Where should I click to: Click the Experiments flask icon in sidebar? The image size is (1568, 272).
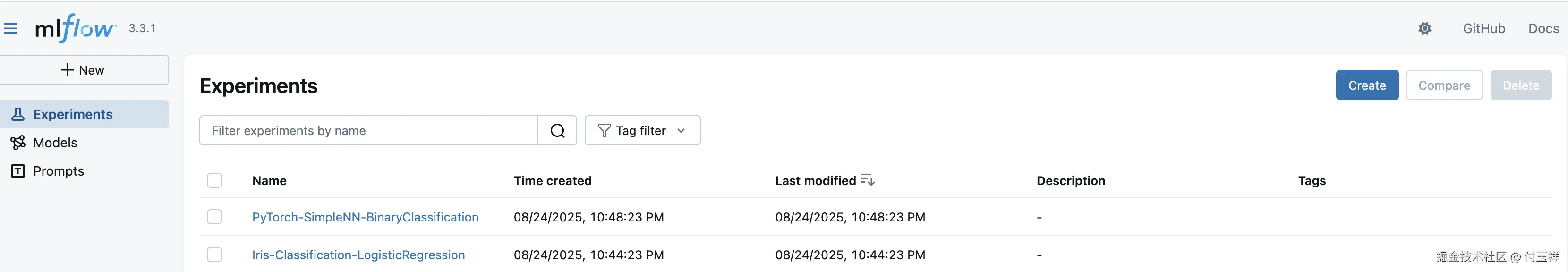pos(18,114)
